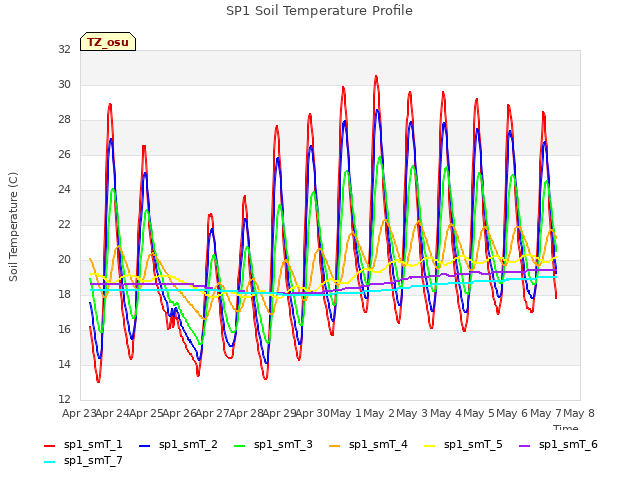Toggle sp1_smT_3 series in legend
This screenshot has height=480, width=640.
[273, 444]
